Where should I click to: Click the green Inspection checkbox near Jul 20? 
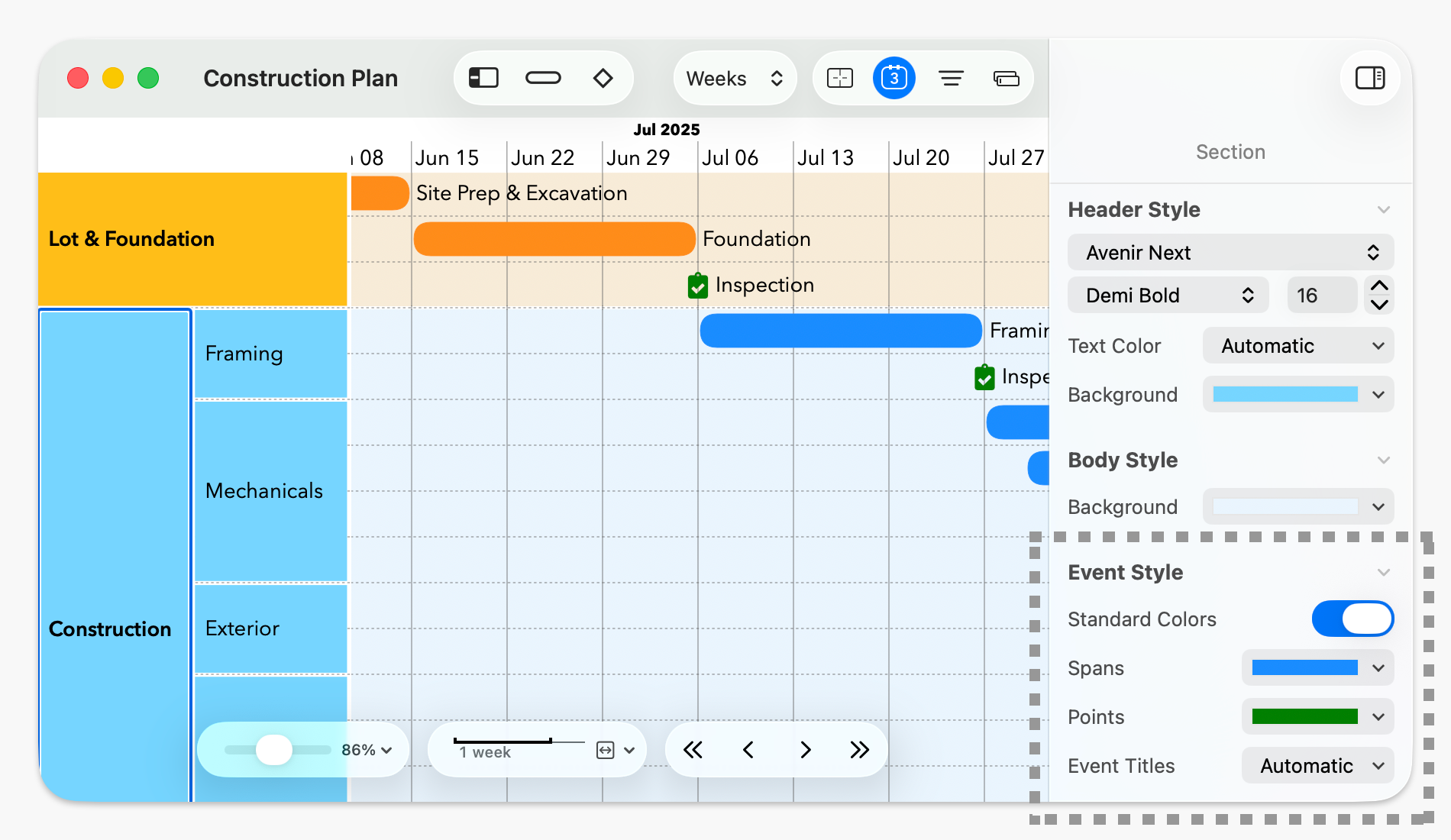pyautogui.click(x=984, y=376)
